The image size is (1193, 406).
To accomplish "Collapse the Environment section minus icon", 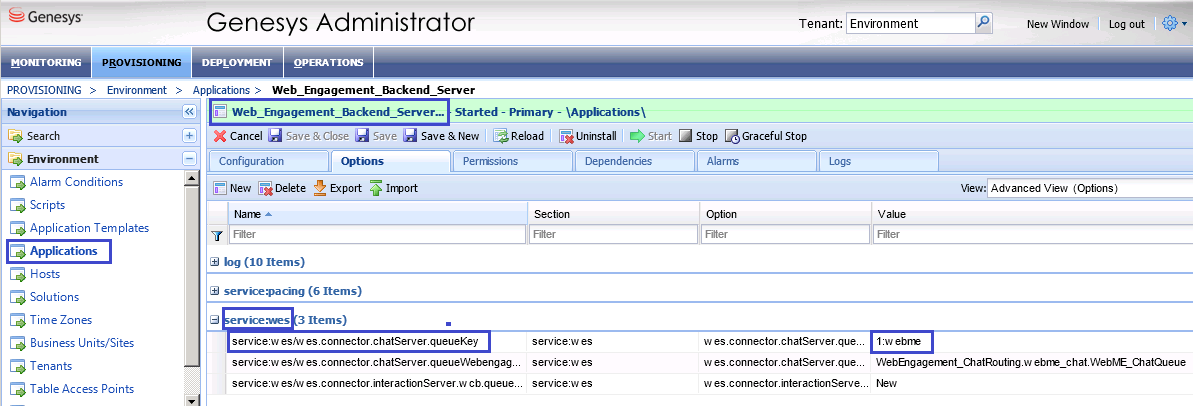I will (x=189, y=159).
